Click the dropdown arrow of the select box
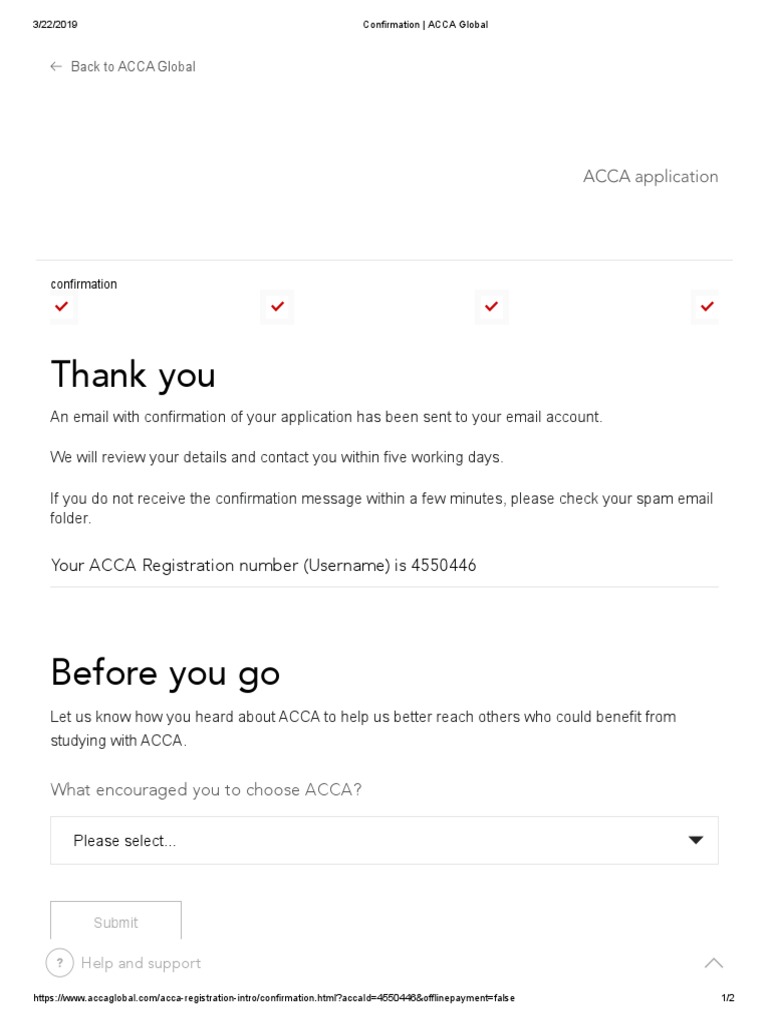This screenshot has height=1024, width=768. click(x=696, y=841)
